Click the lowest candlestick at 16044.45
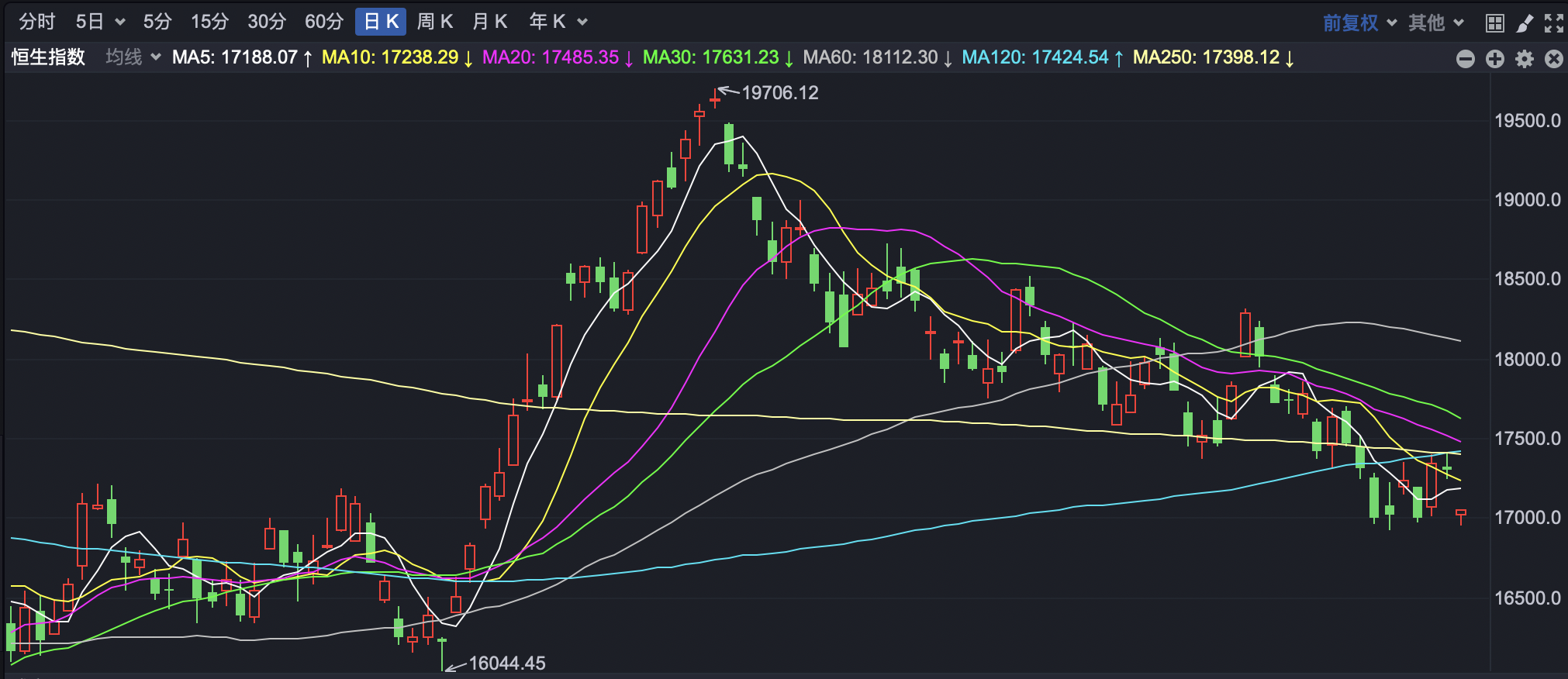1568x679 pixels. tap(442, 653)
